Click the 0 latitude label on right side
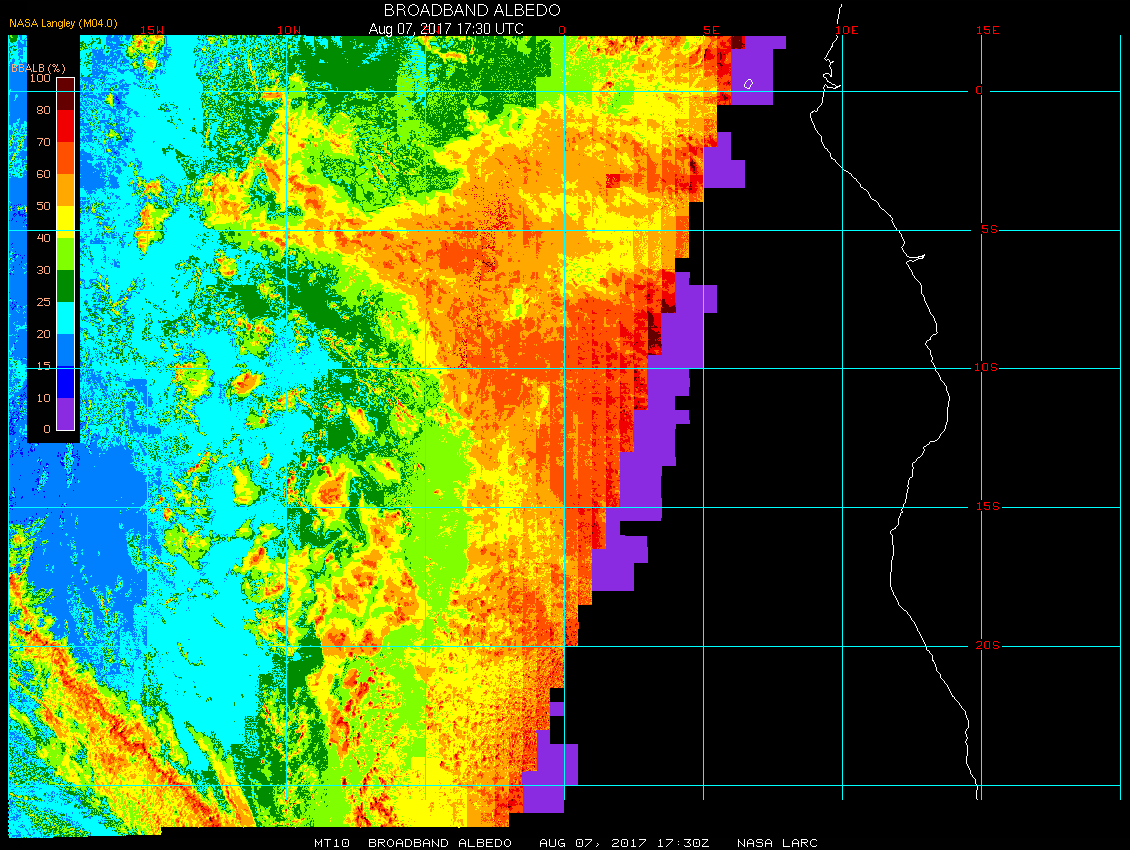 coord(979,90)
